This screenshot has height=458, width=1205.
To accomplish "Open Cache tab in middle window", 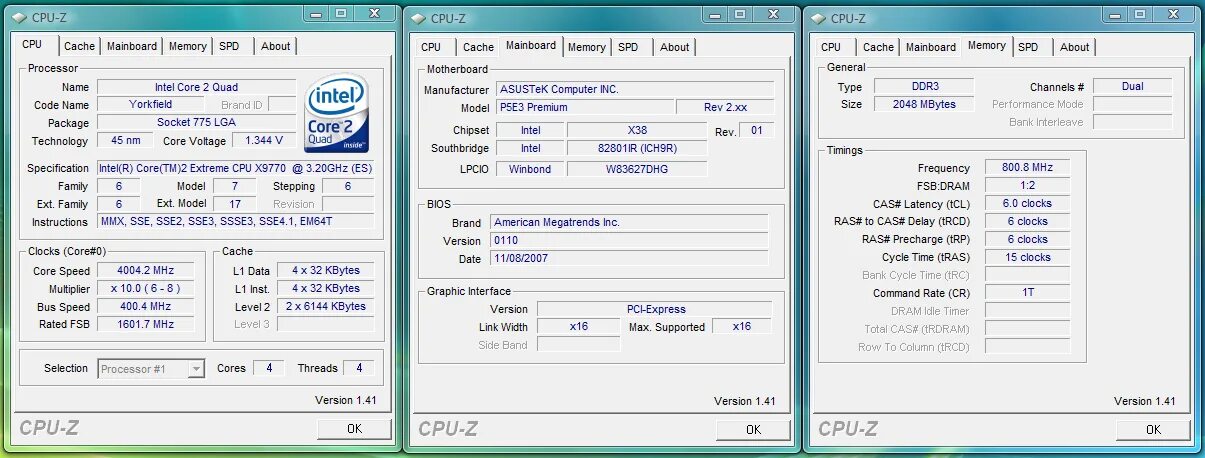I will (x=478, y=47).
